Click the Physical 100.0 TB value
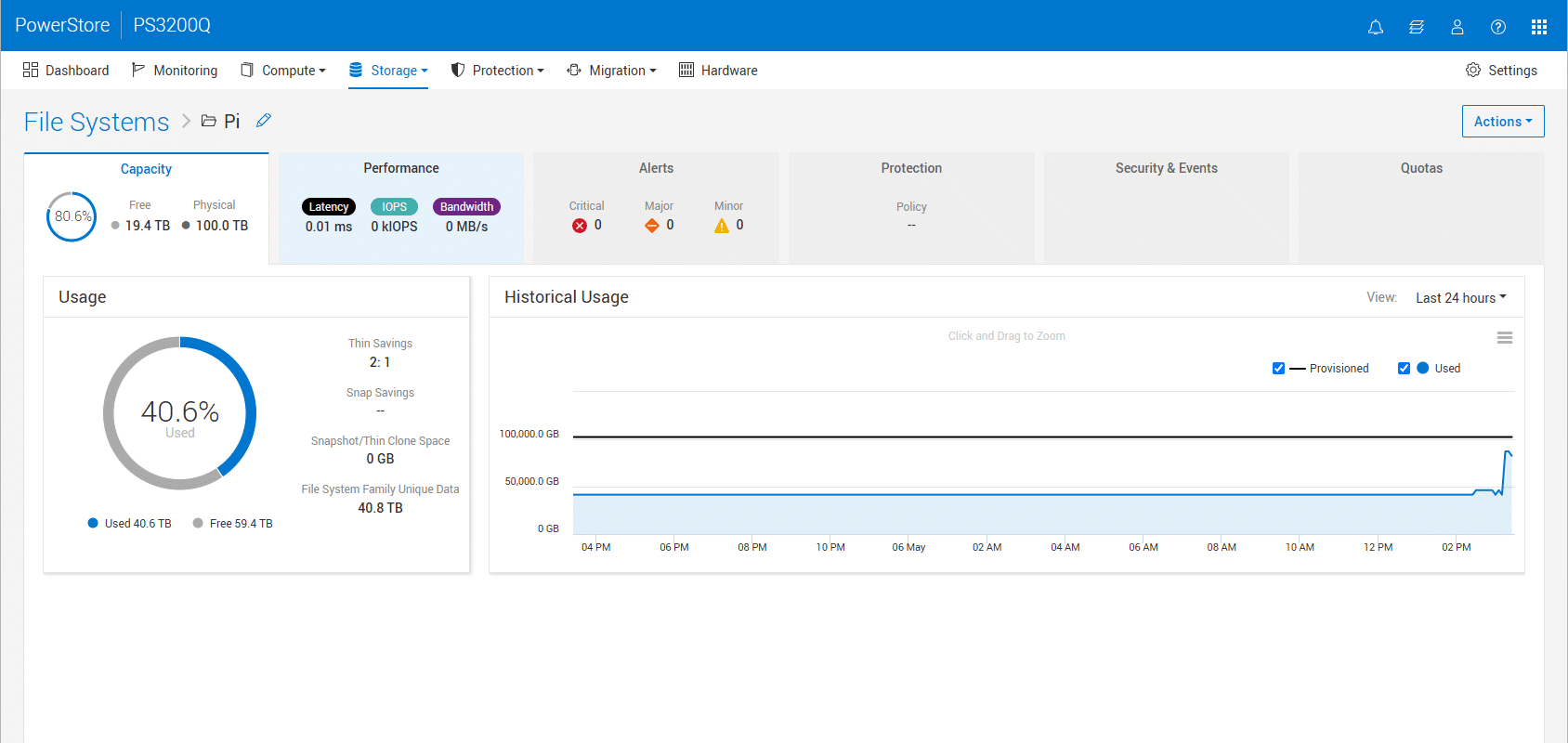This screenshot has width=1568, height=743. coord(222,226)
